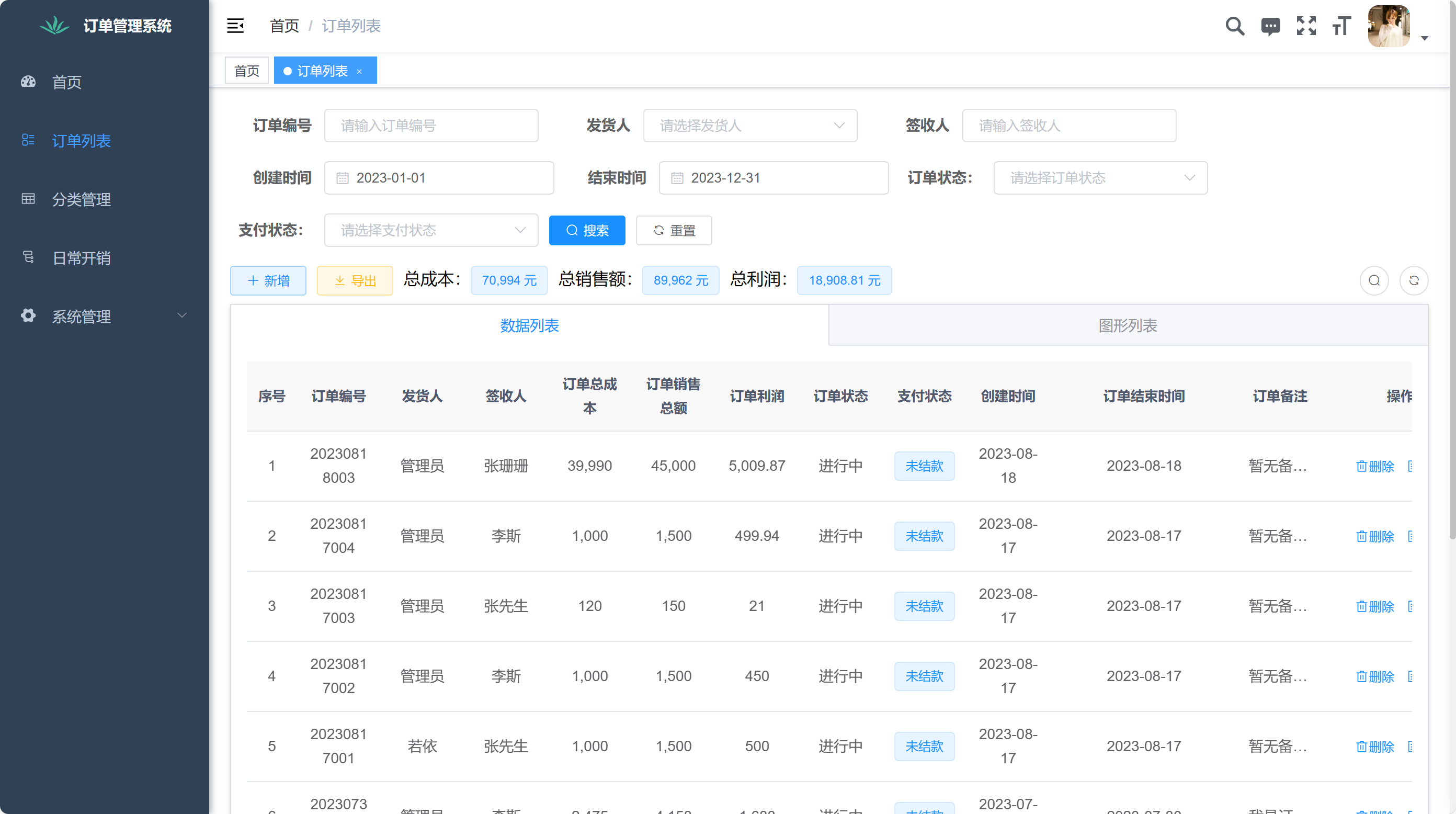
Task: Click the 总销售额 89,962 元 tag
Action: click(x=681, y=281)
